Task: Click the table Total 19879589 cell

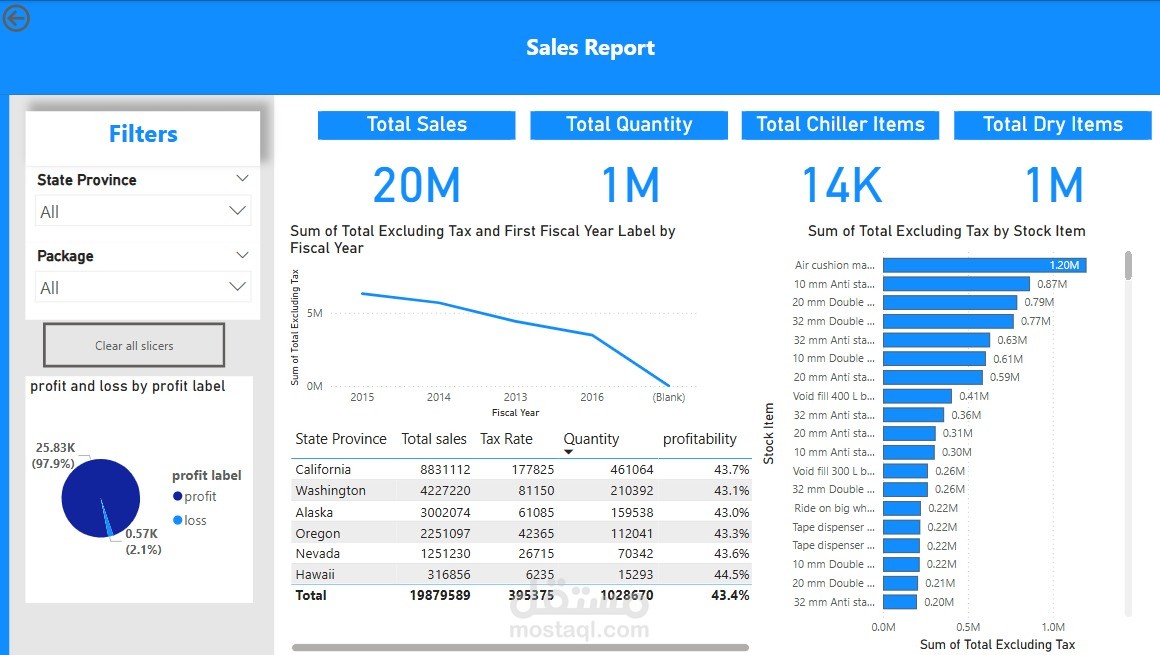Action: 439,595
